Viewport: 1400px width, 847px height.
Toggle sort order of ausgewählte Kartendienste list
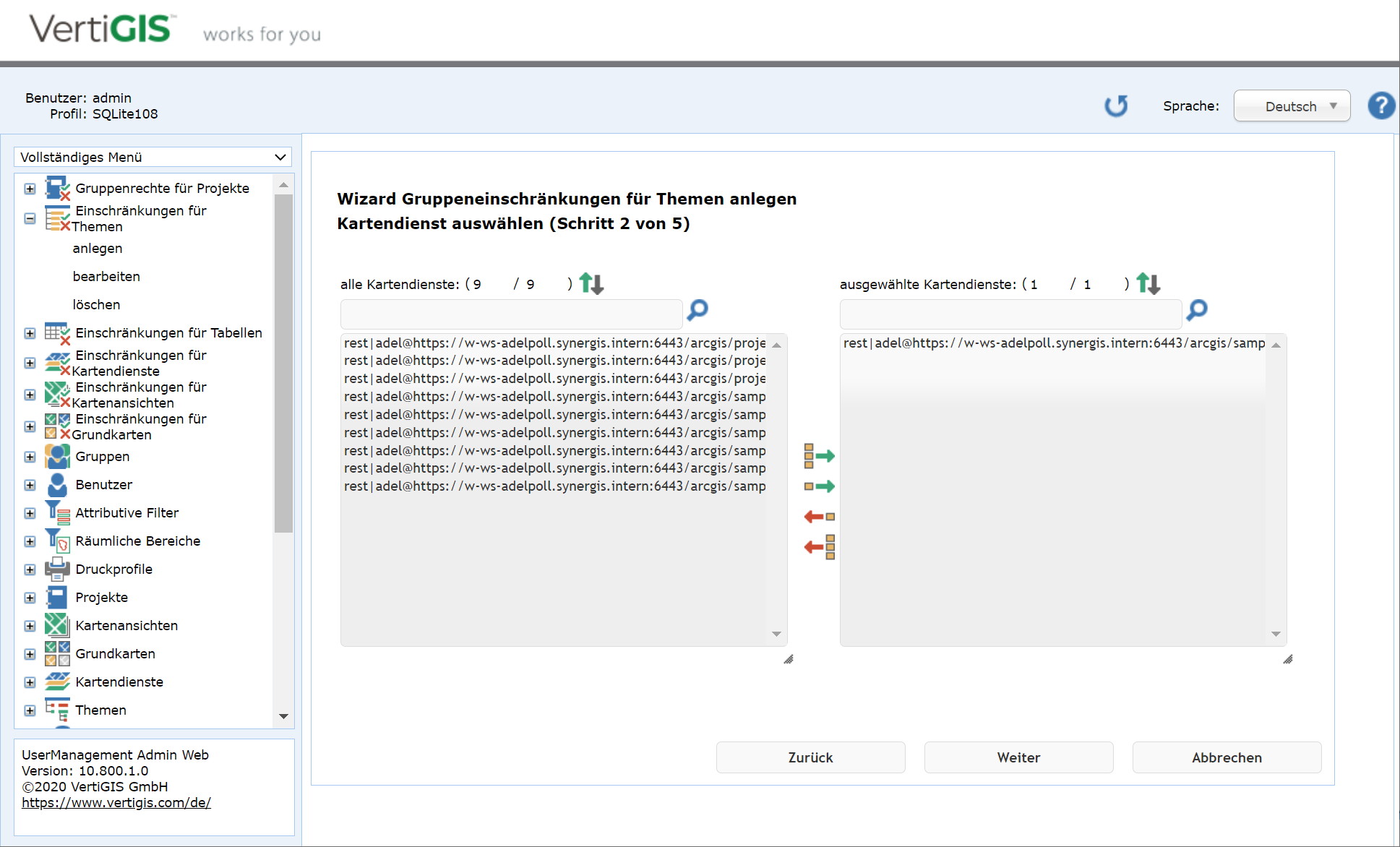[x=1148, y=284]
